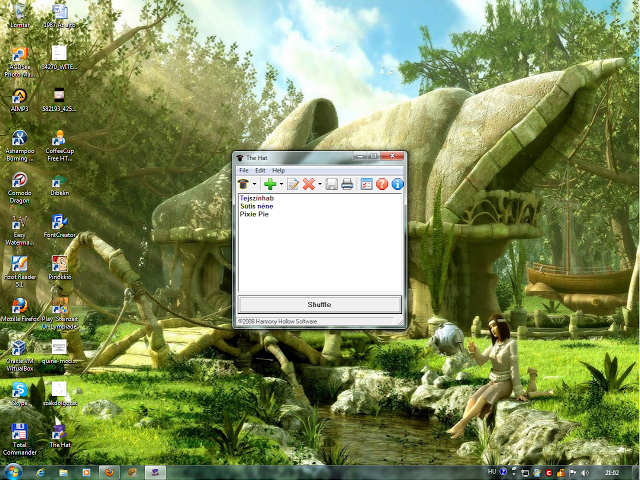The height and width of the screenshot is (481, 640).
Task: Click the printer icon in toolbar
Action: [x=346, y=184]
